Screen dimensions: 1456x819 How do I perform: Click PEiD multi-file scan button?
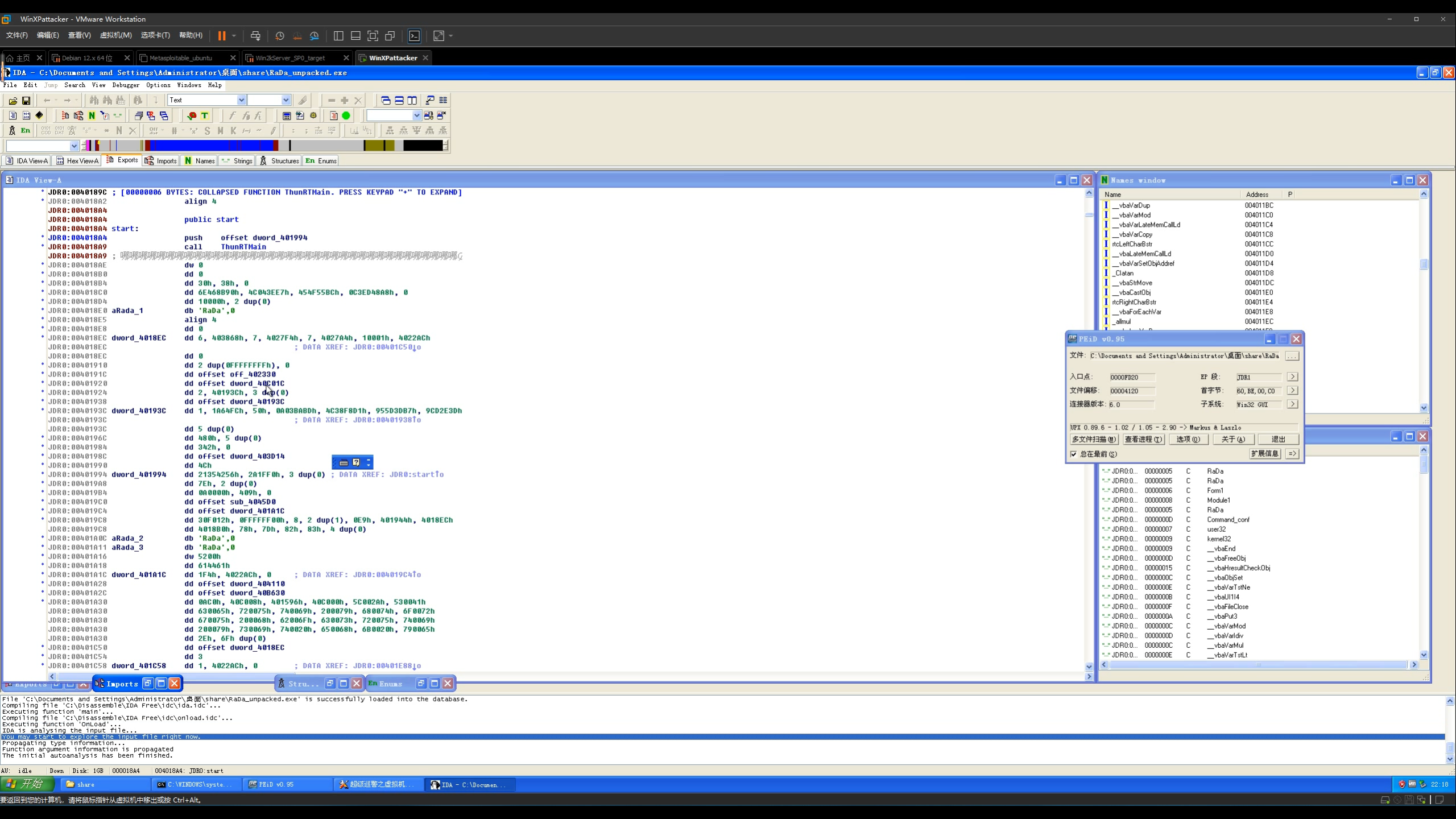tap(1094, 439)
